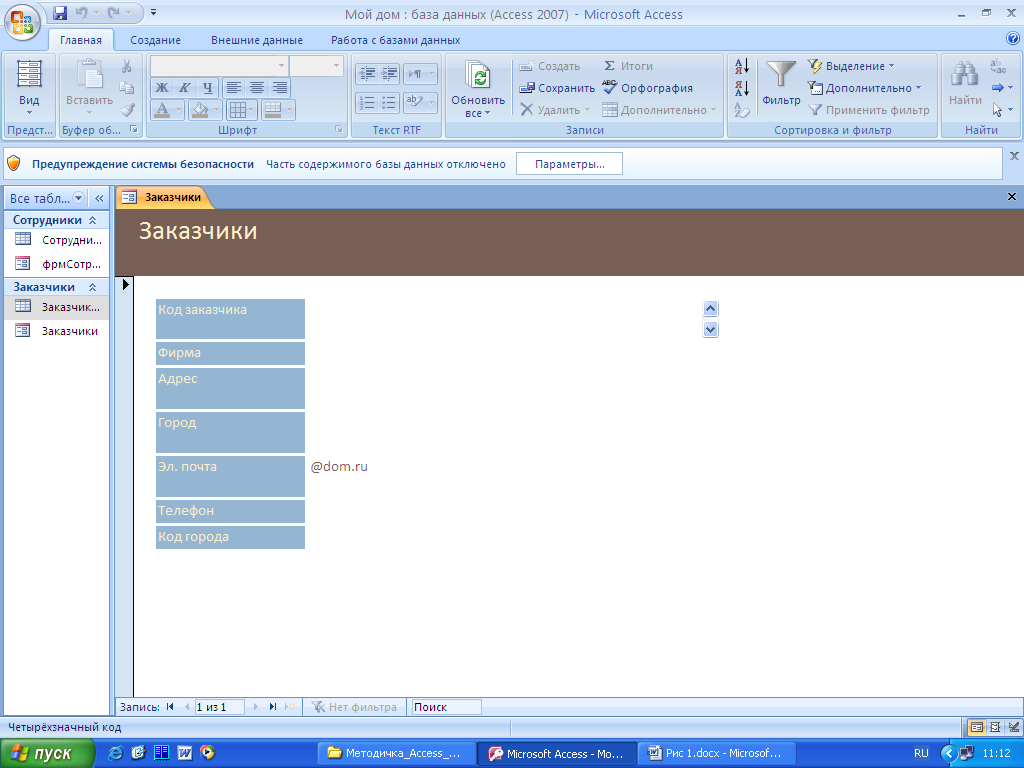Open alternate row color dropdown
The image size is (1024, 768).
tap(290, 110)
